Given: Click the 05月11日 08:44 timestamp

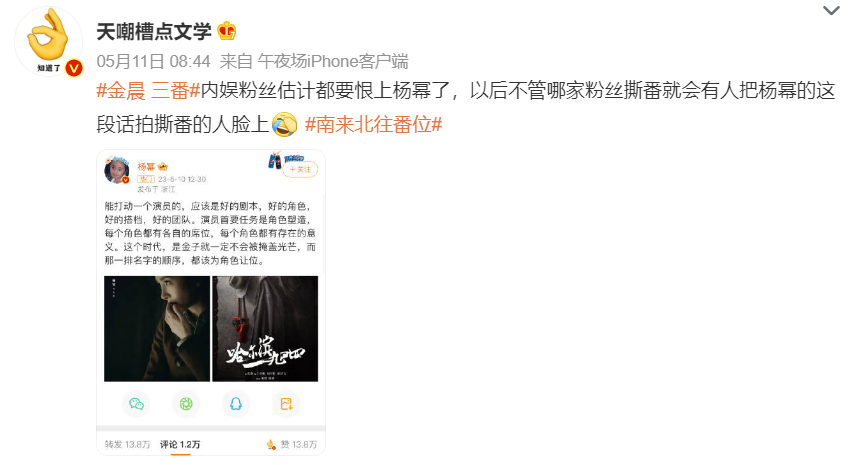Looking at the screenshot, I should [154, 61].
